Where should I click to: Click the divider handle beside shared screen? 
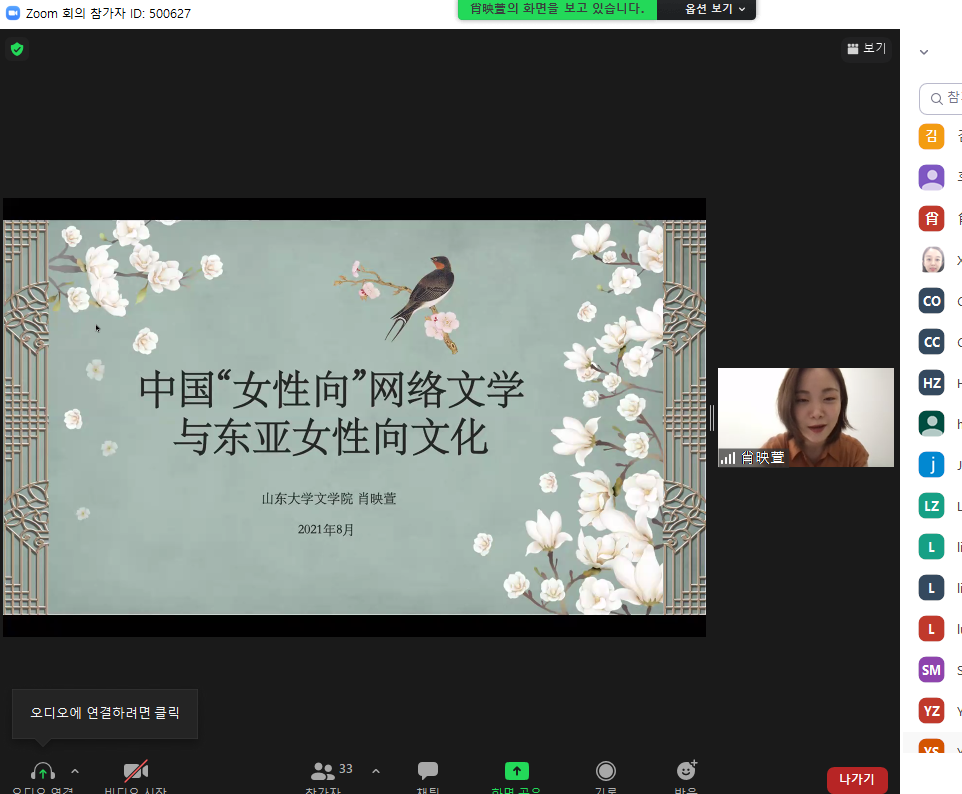(712, 417)
